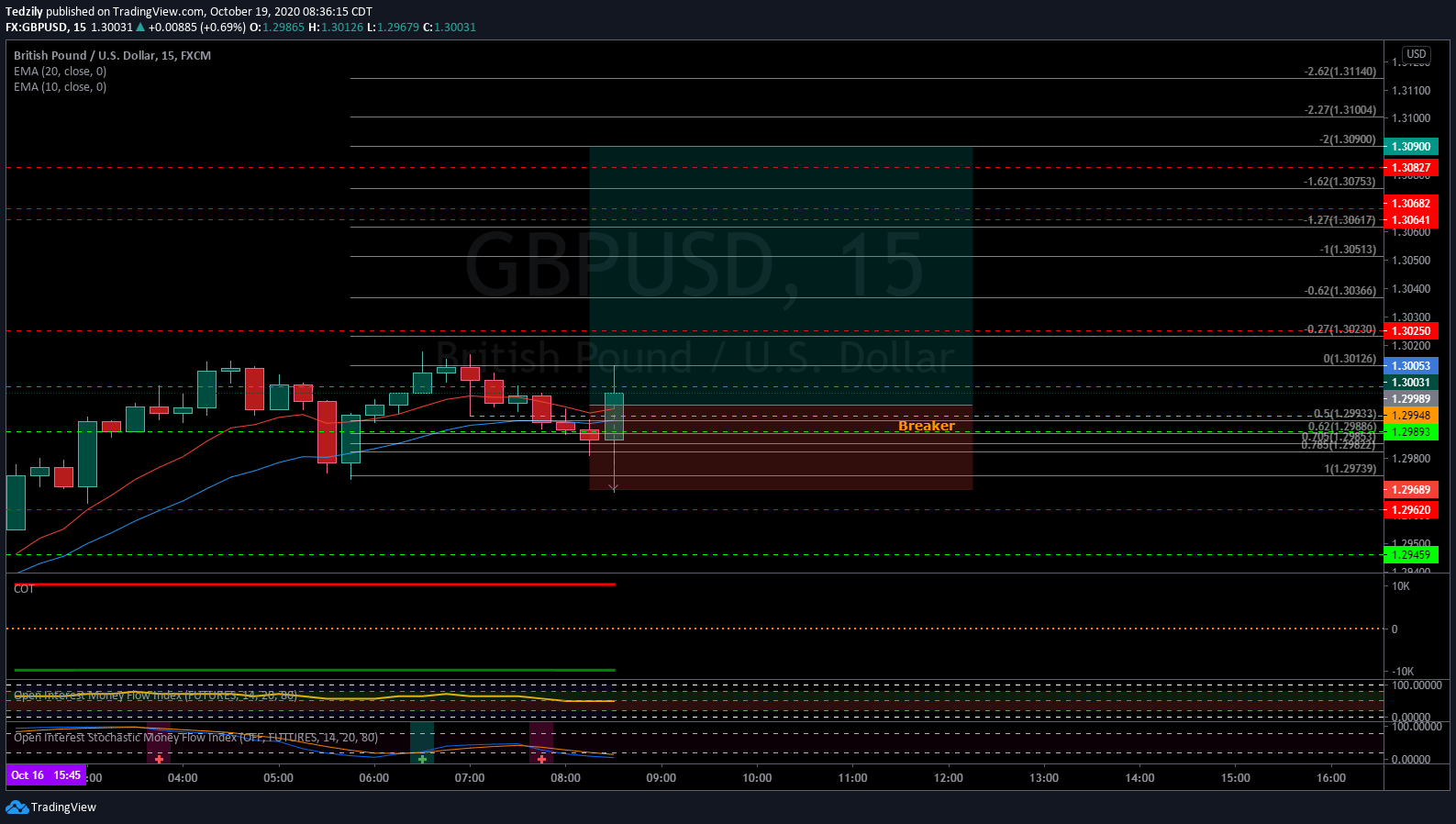Click the 1.30500 price axis label

[1411, 261]
